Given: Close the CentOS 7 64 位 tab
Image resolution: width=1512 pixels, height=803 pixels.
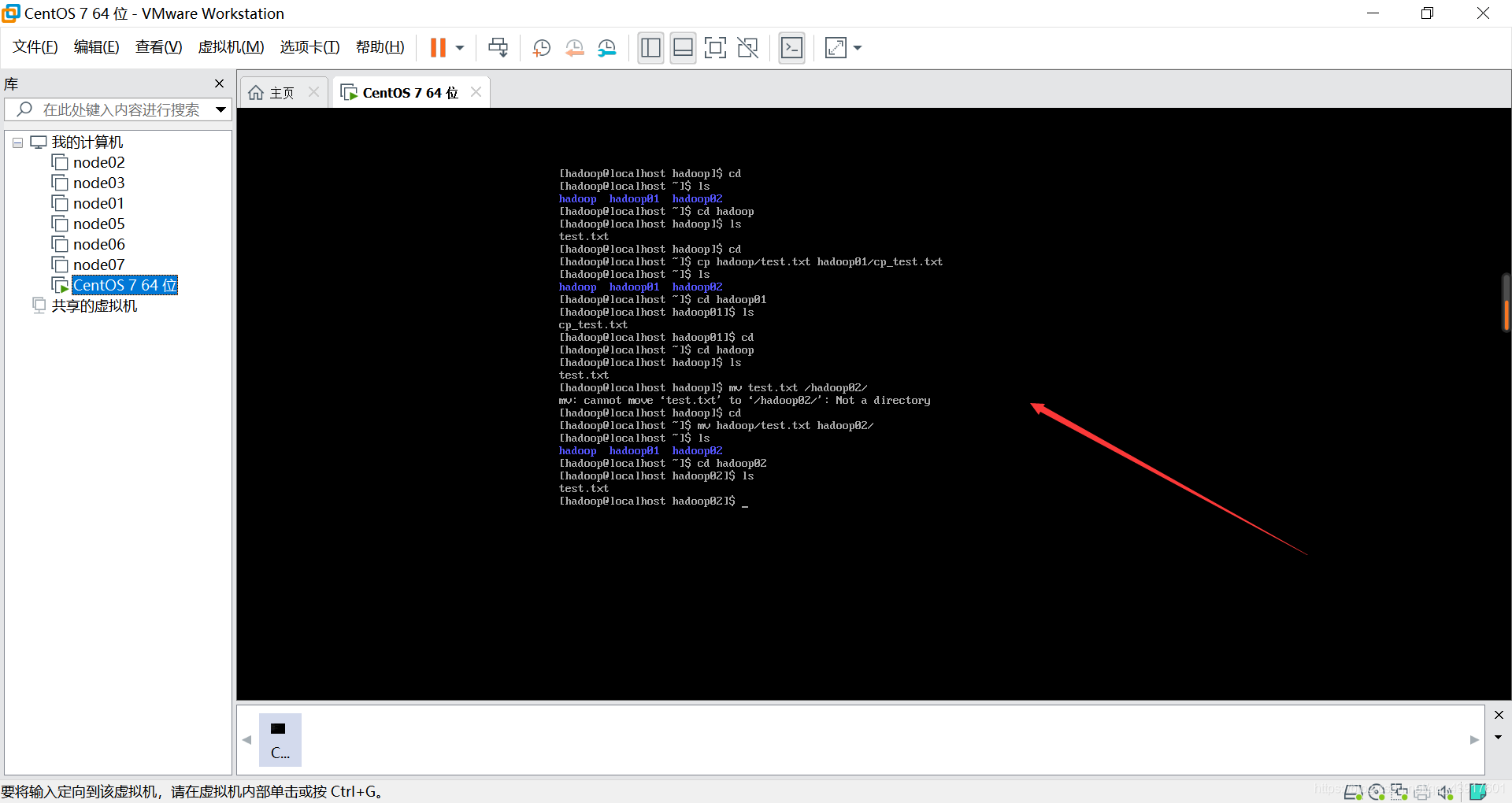Looking at the screenshot, I should (476, 92).
